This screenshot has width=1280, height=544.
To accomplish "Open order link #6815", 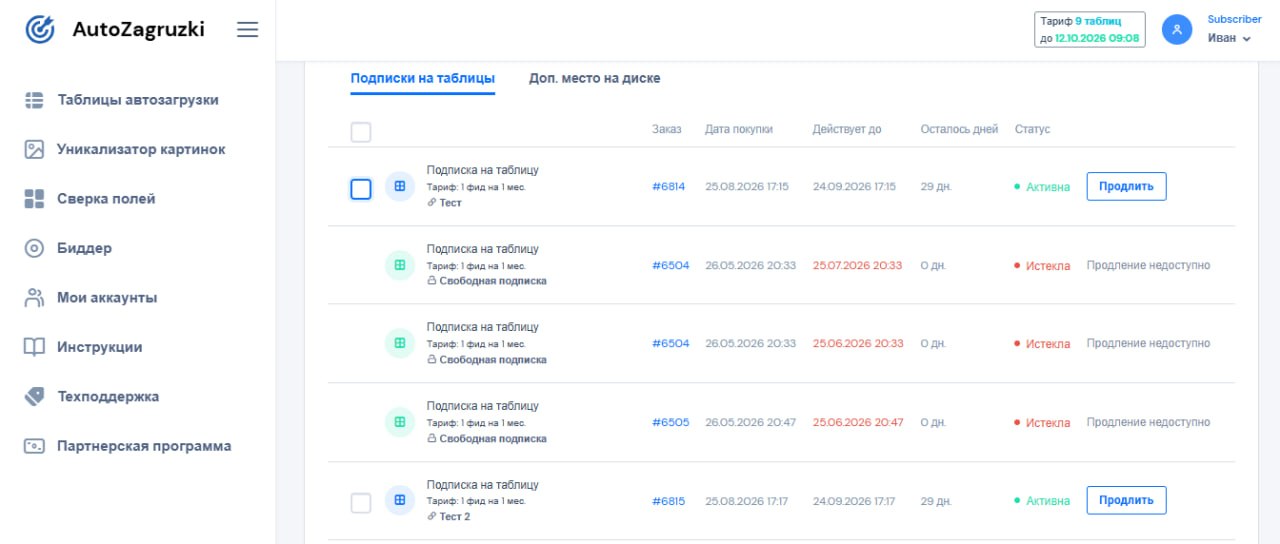I will click(x=669, y=501).
